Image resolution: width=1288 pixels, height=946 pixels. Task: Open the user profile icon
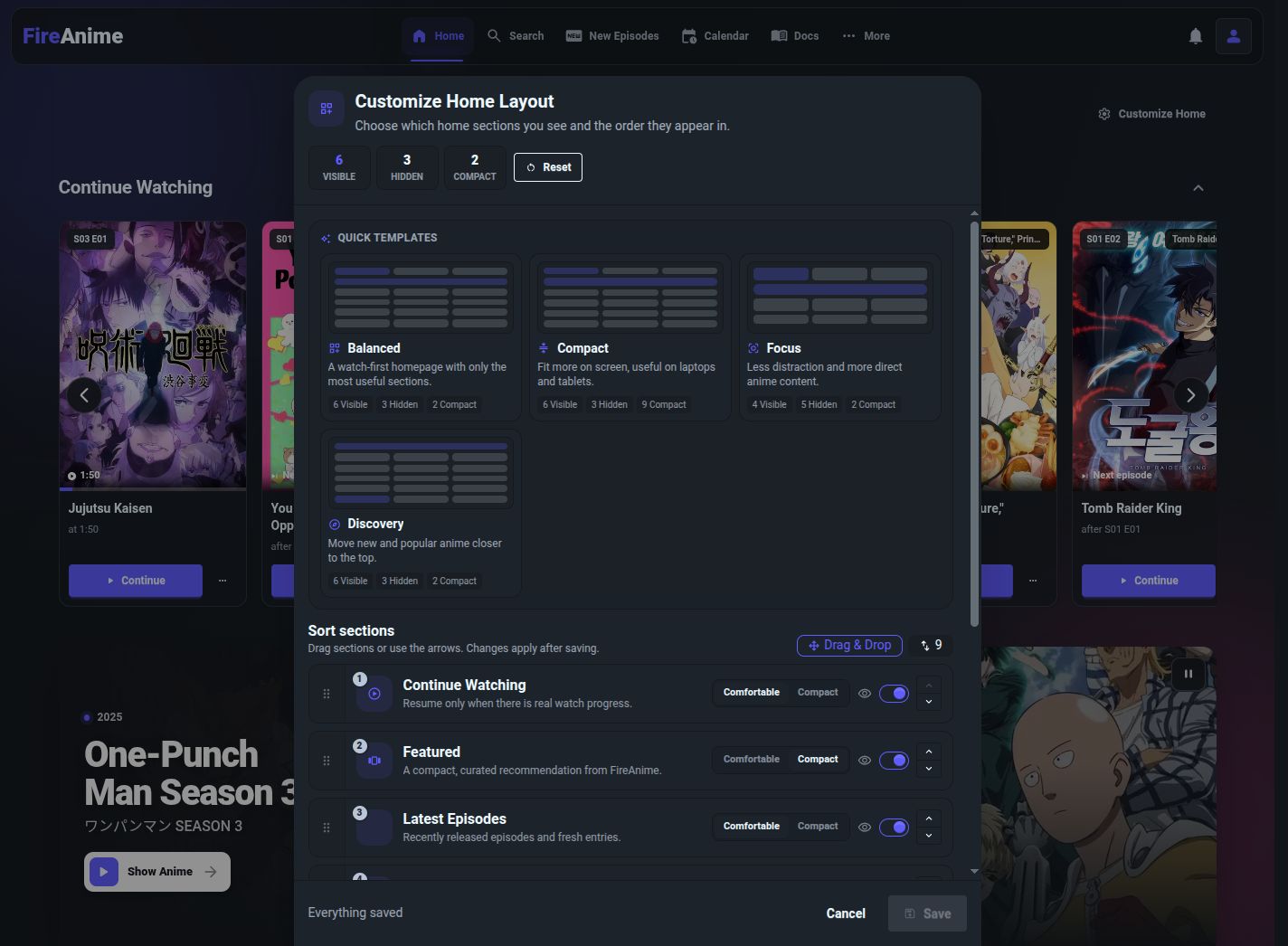pyautogui.click(x=1233, y=36)
